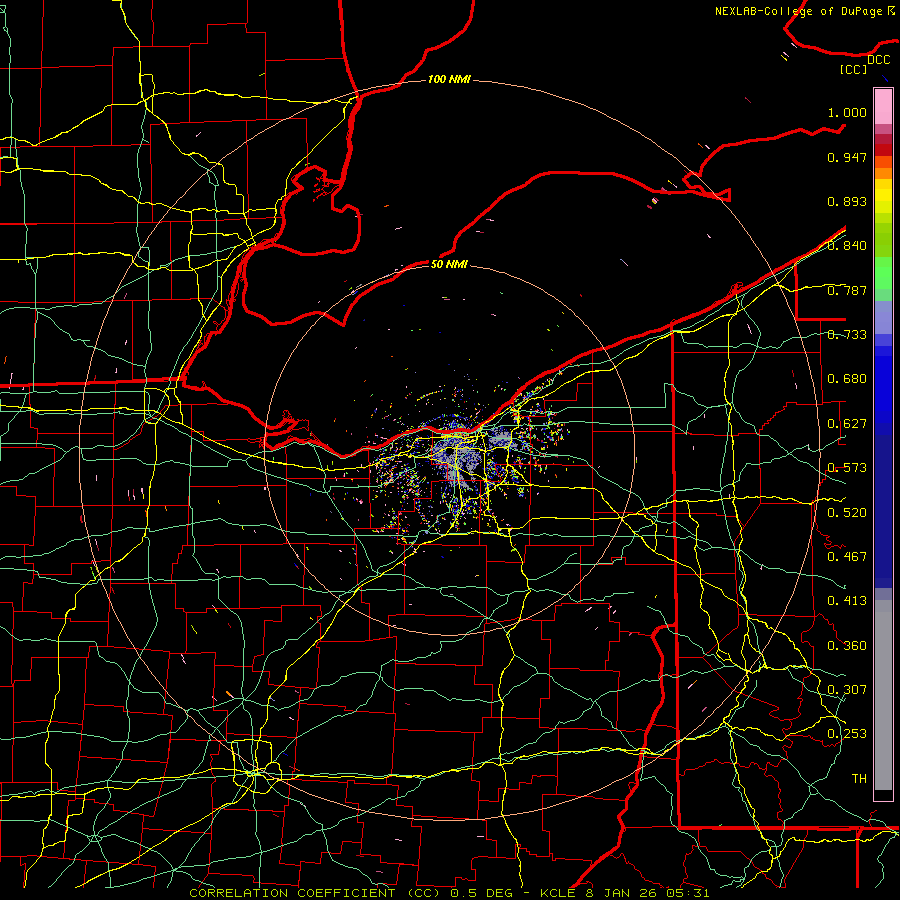
Task: Select the 0.627 scale value
Action: (847, 424)
